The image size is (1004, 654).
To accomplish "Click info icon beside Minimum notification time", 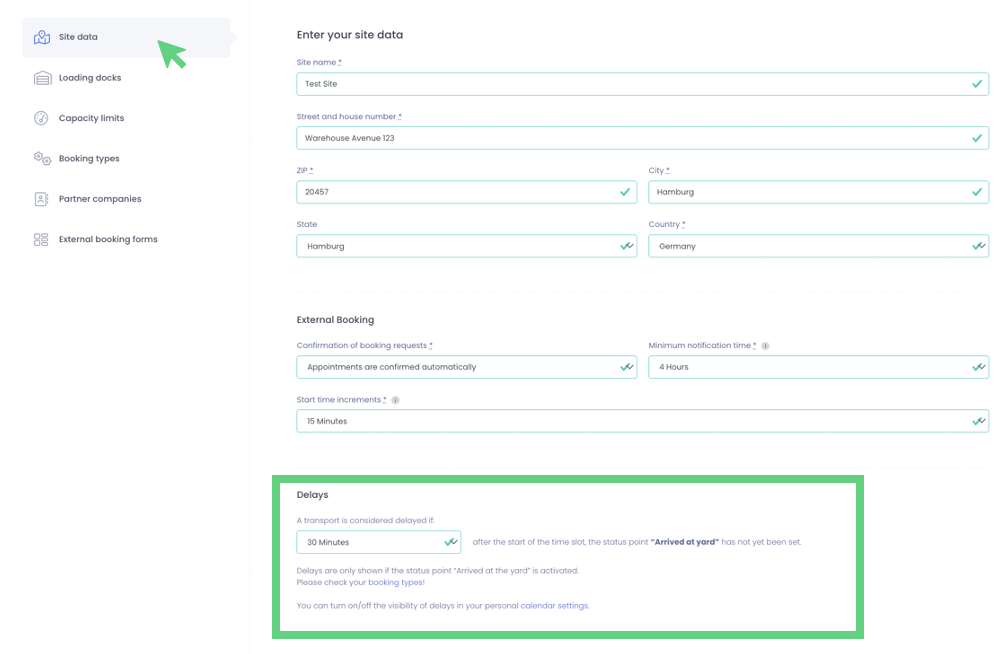I will pyautogui.click(x=765, y=346).
